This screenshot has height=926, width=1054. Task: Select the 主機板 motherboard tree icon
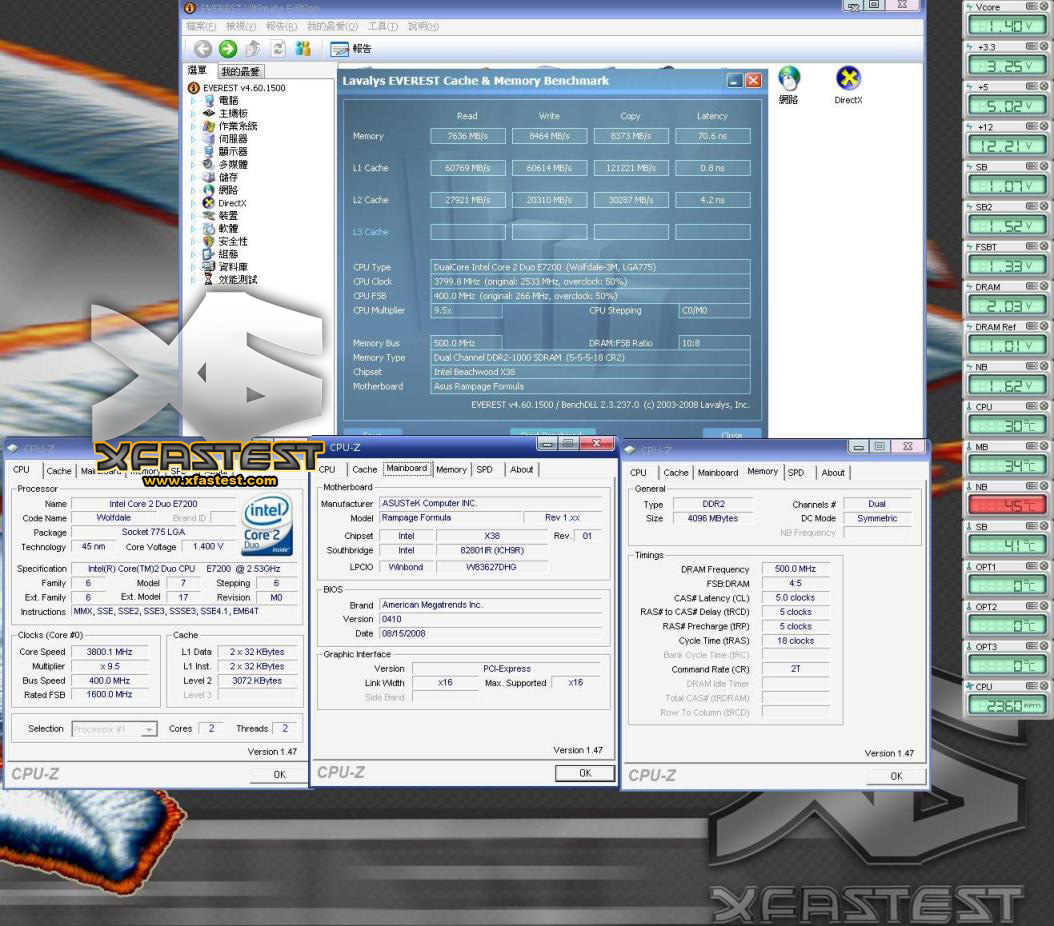point(209,113)
